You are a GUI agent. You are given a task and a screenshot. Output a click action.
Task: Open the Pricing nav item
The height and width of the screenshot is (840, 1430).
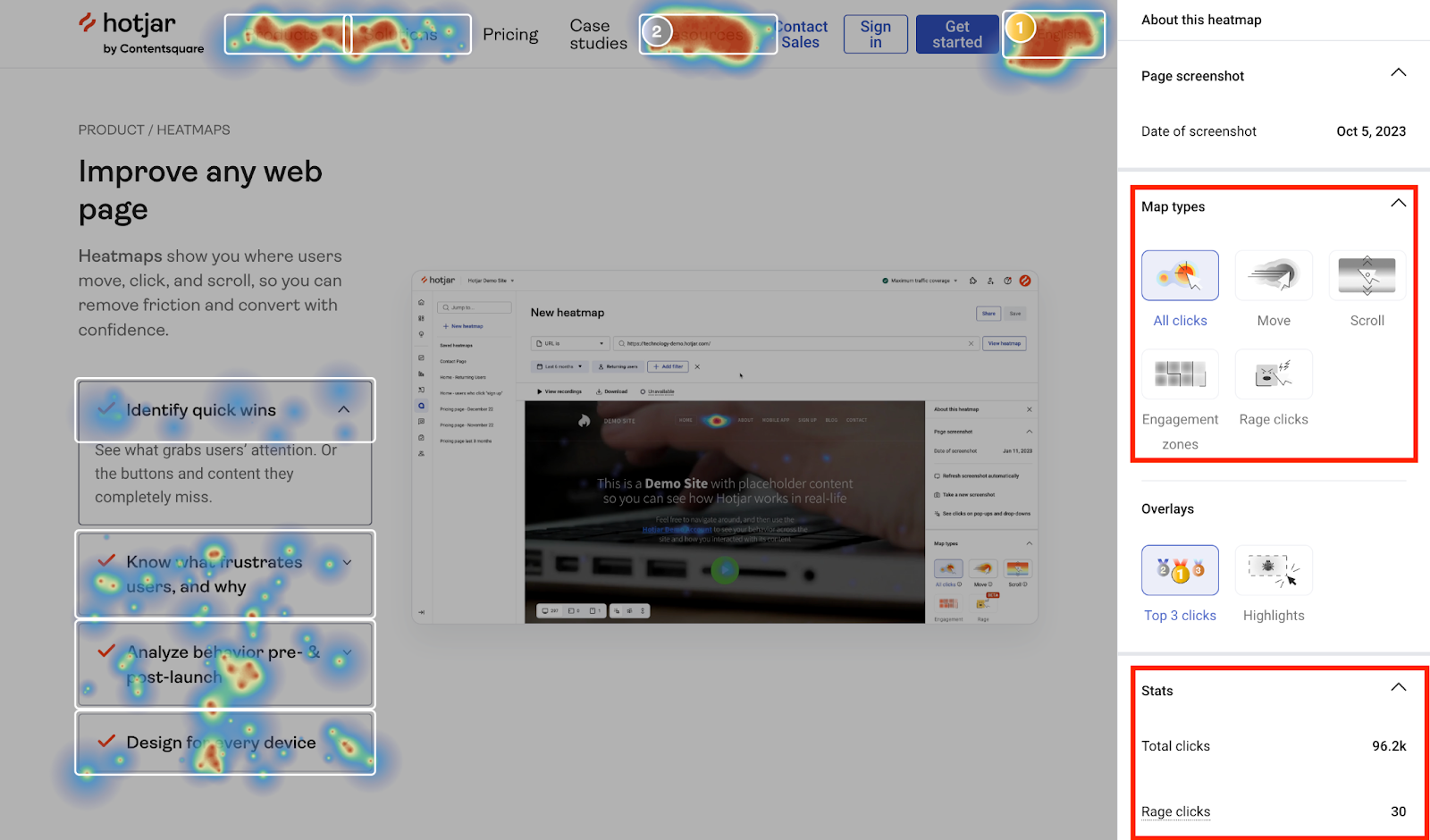coord(510,34)
